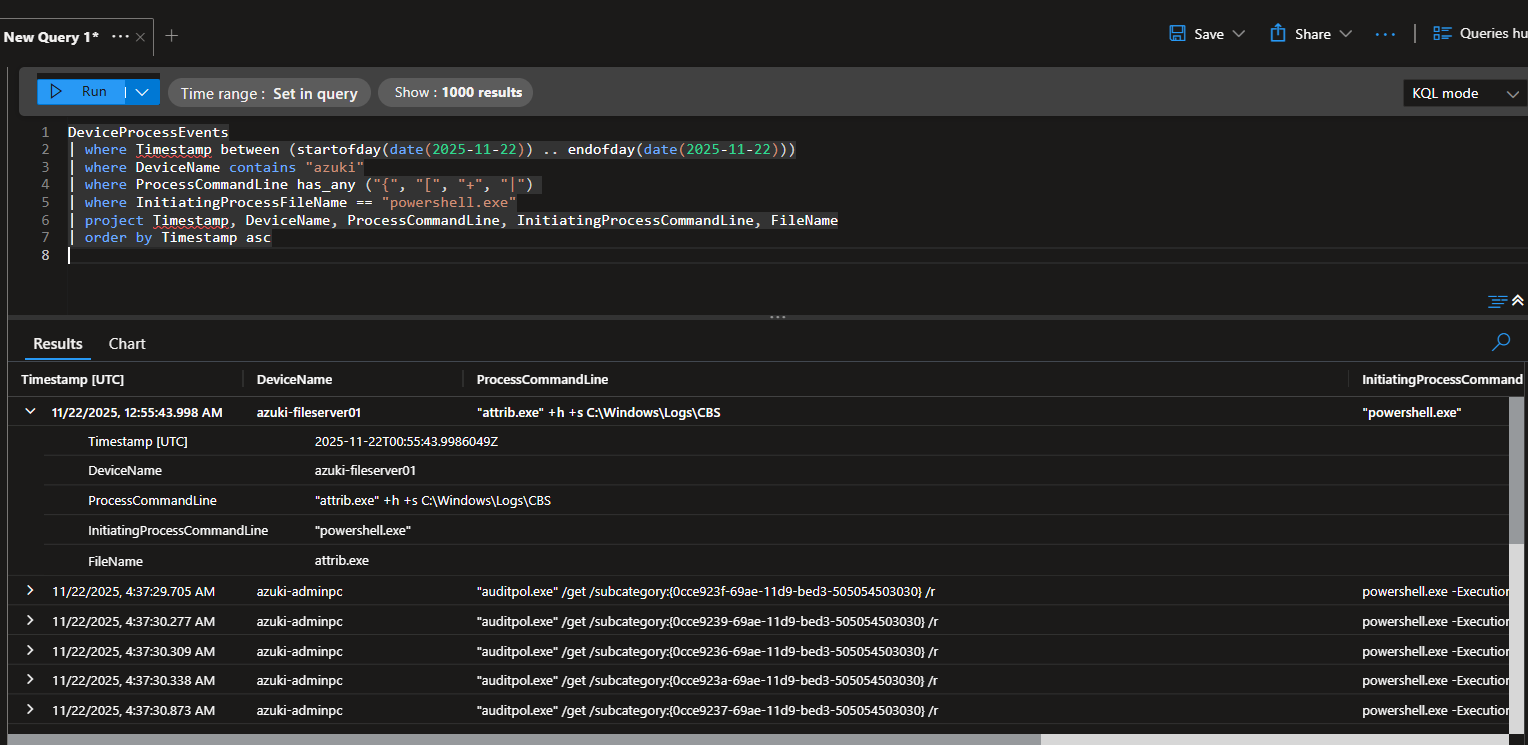The width and height of the screenshot is (1528, 745).
Task: Change the Show 1000 results limit
Action: pos(456,92)
